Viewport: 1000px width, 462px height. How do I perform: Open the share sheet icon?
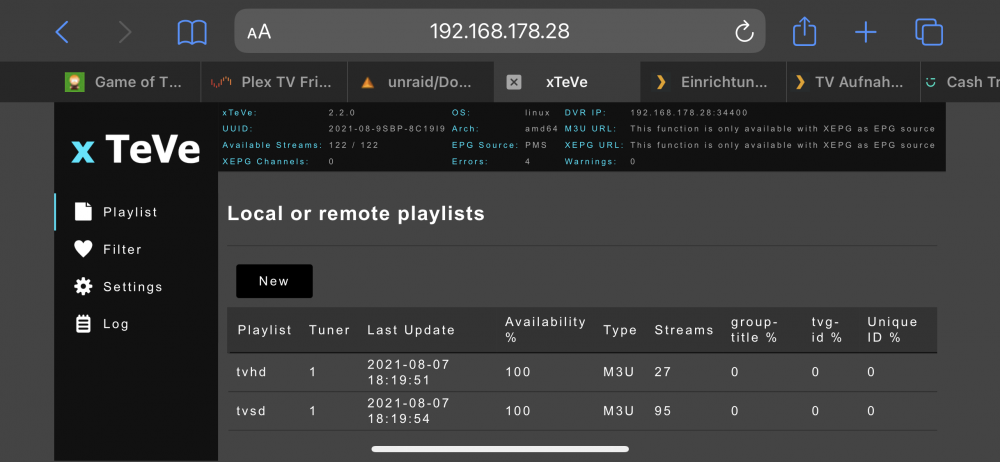pos(804,31)
